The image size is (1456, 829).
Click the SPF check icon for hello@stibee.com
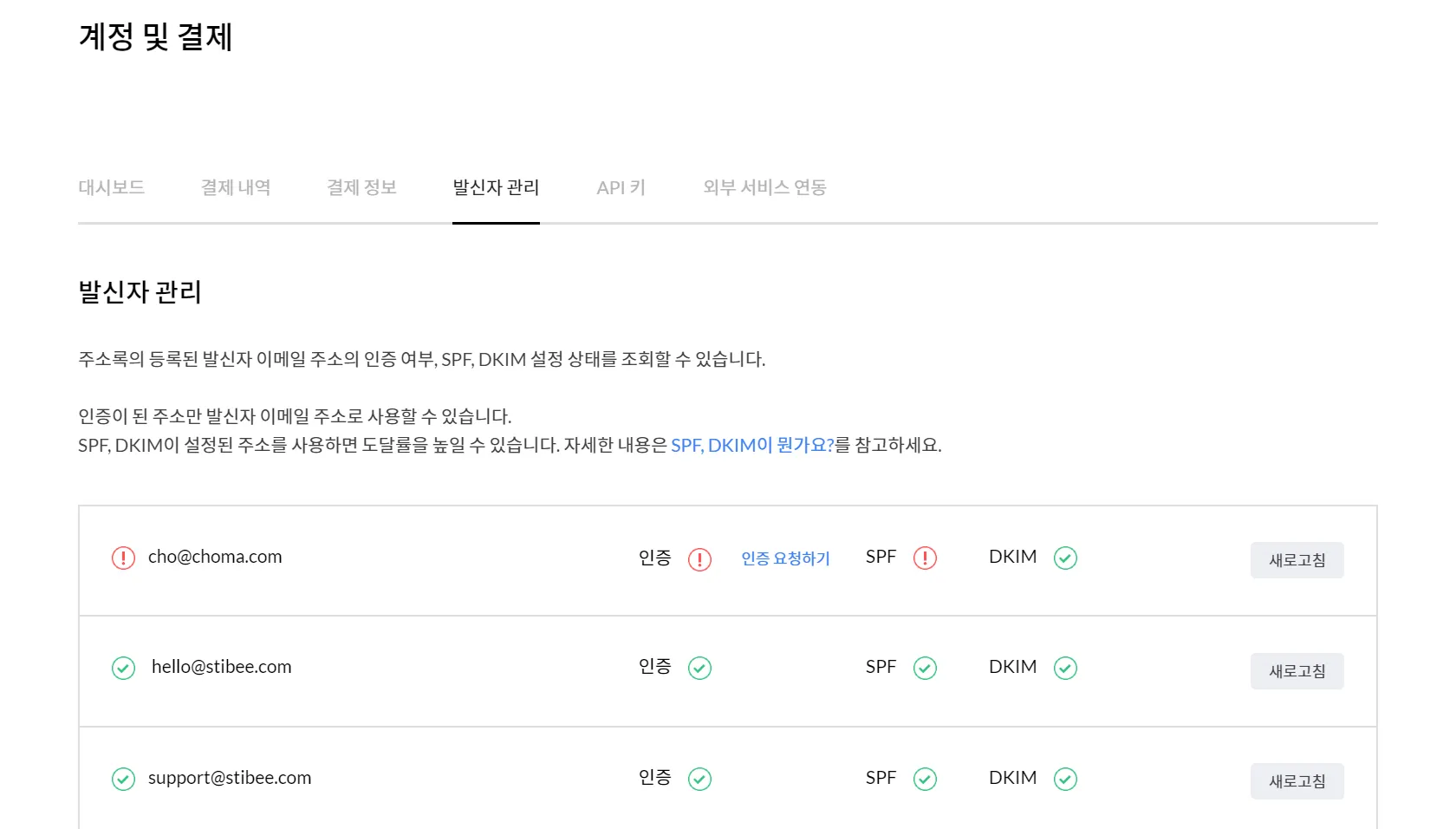click(925, 669)
